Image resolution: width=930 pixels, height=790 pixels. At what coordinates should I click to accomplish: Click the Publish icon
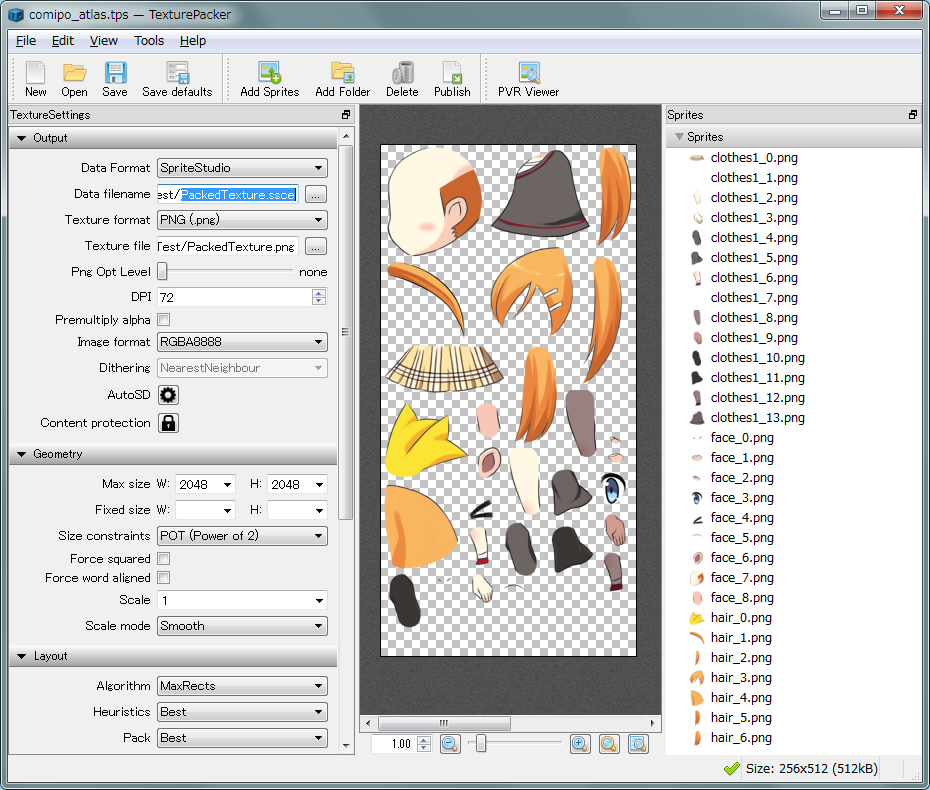pos(452,72)
